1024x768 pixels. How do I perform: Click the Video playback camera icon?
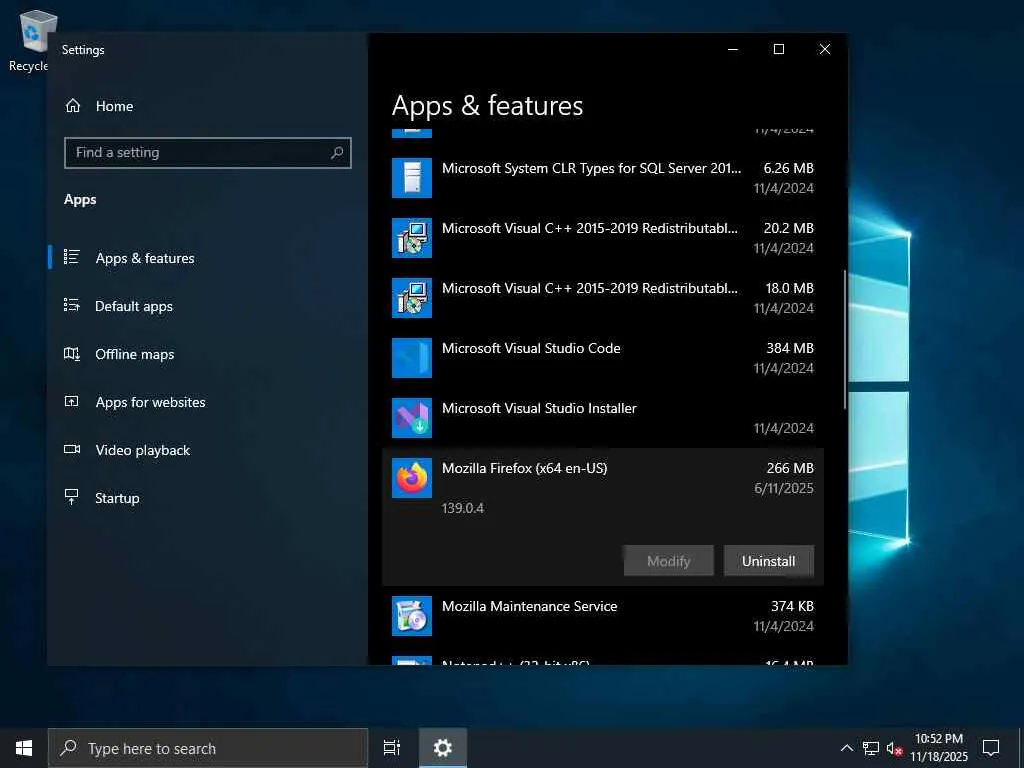pos(72,449)
